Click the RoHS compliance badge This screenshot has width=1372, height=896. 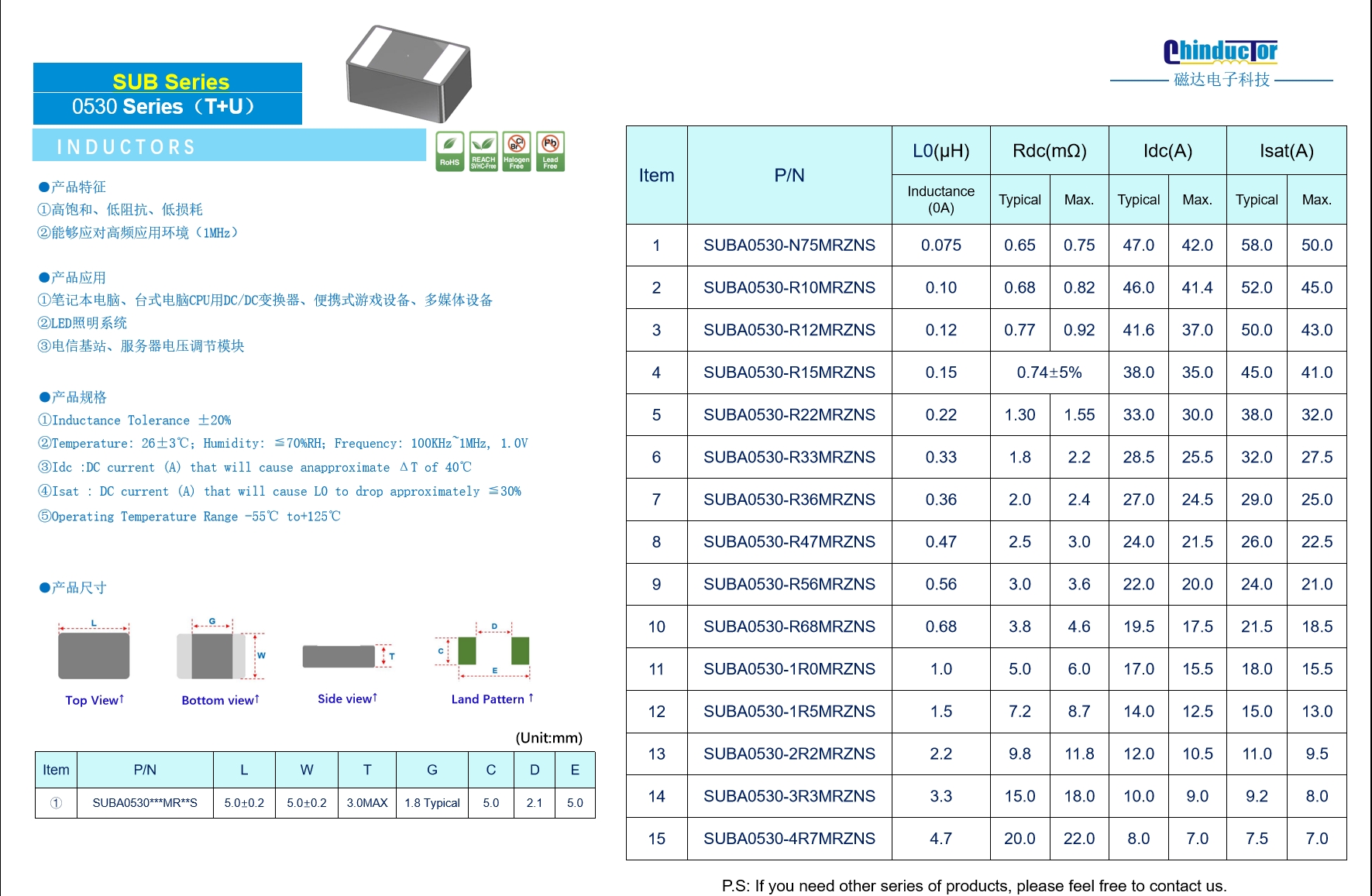pyautogui.click(x=449, y=151)
